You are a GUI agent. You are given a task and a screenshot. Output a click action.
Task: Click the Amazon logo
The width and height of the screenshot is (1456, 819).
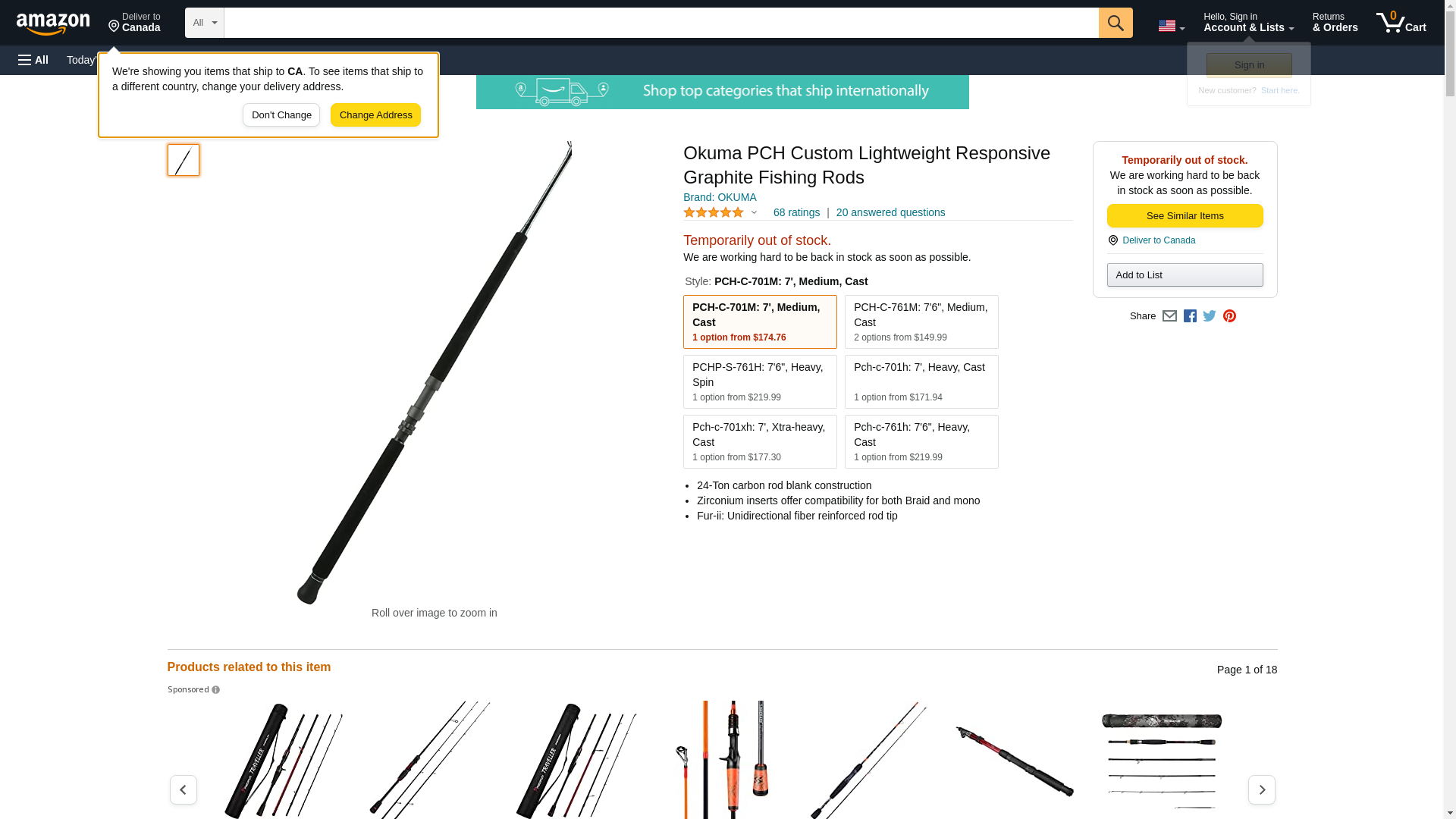pyautogui.click(x=53, y=24)
